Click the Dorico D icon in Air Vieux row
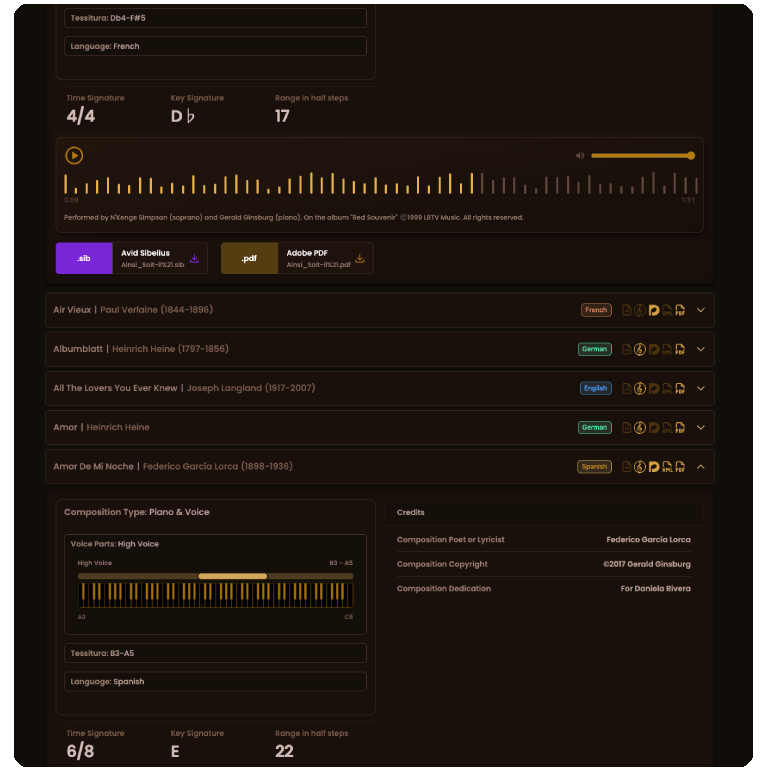 653,310
